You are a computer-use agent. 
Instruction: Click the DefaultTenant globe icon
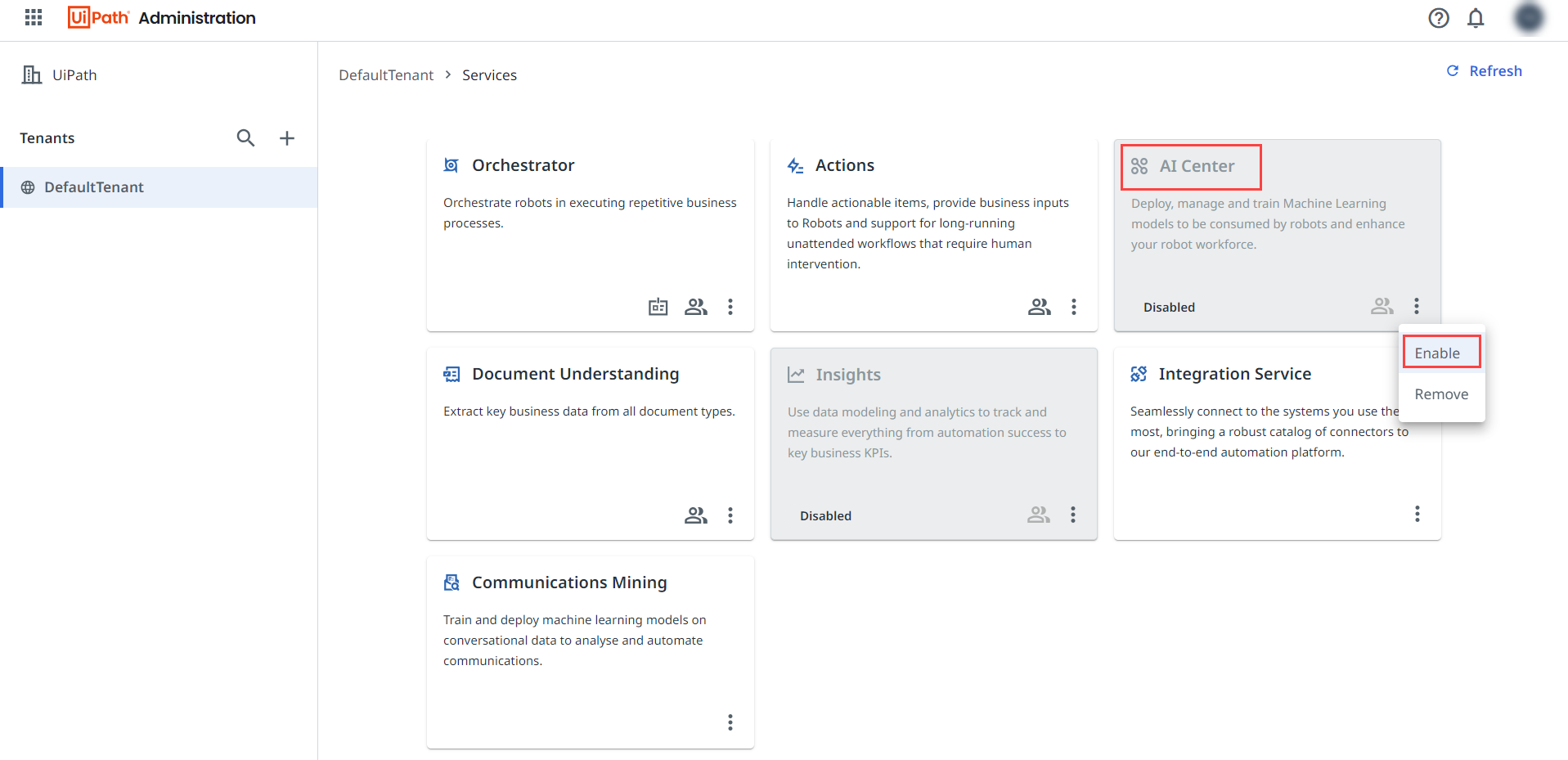pyautogui.click(x=28, y=187)
